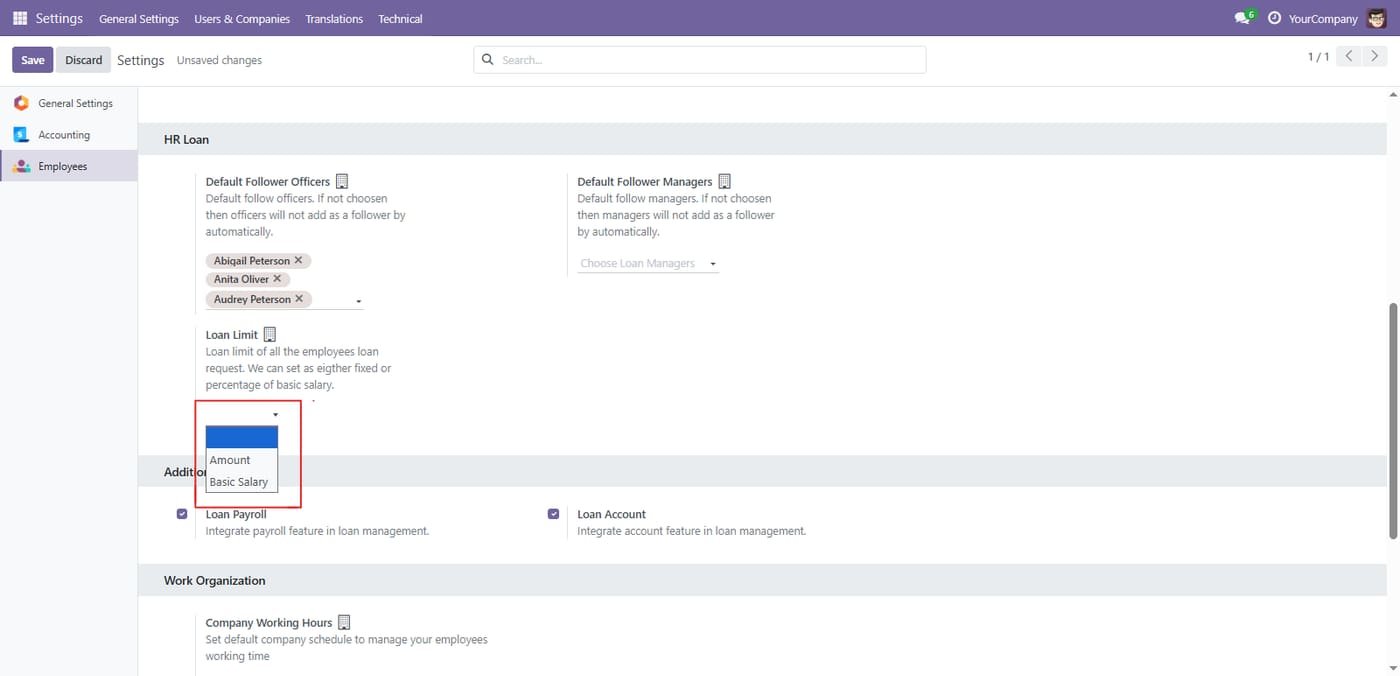Toggle the Loan Payroll checkbox

(x=182, y=514)
